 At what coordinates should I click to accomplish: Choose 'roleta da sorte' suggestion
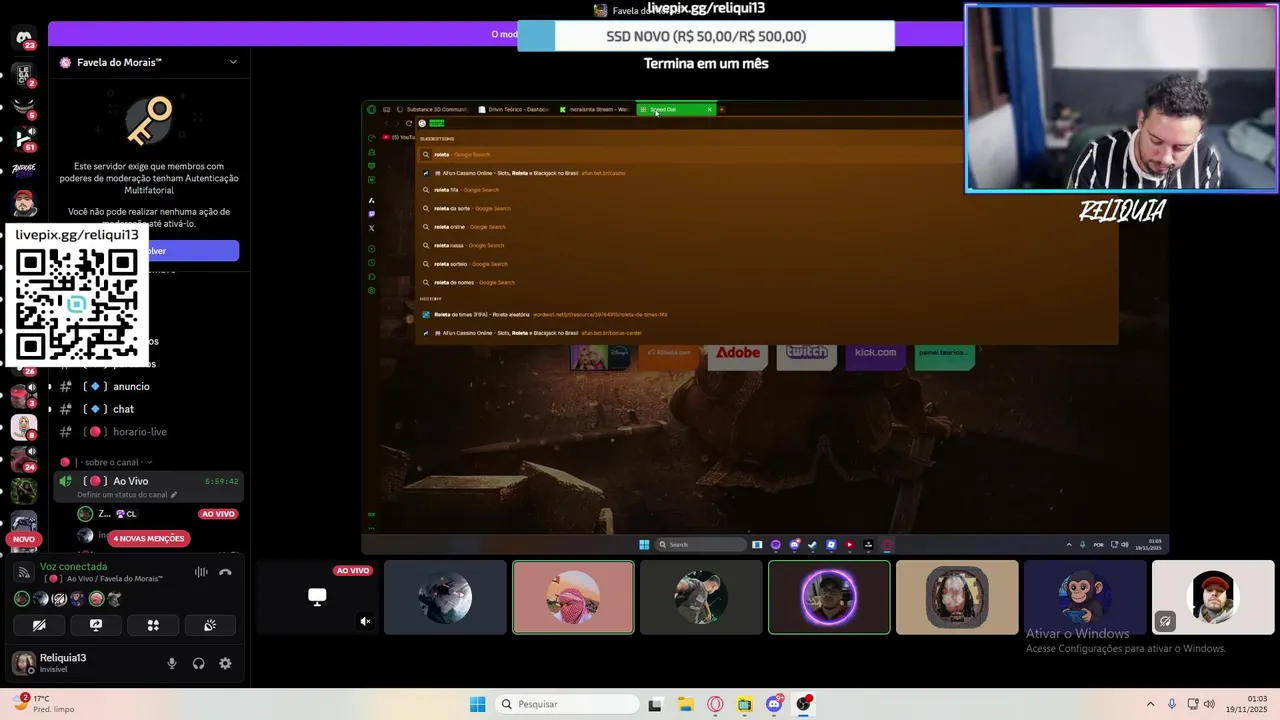[x=766, y=208]
